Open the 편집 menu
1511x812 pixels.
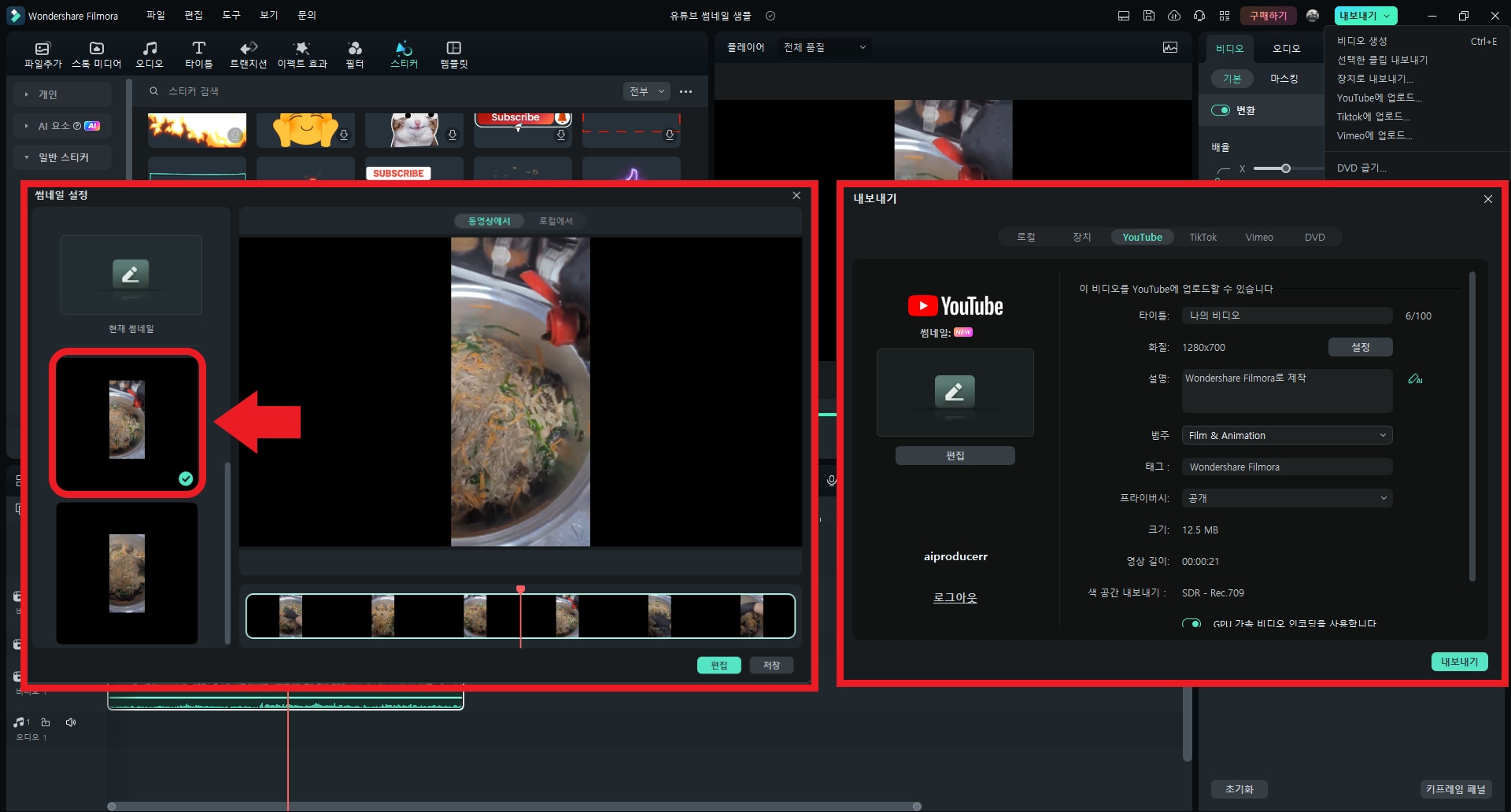[x=194, y=15]
